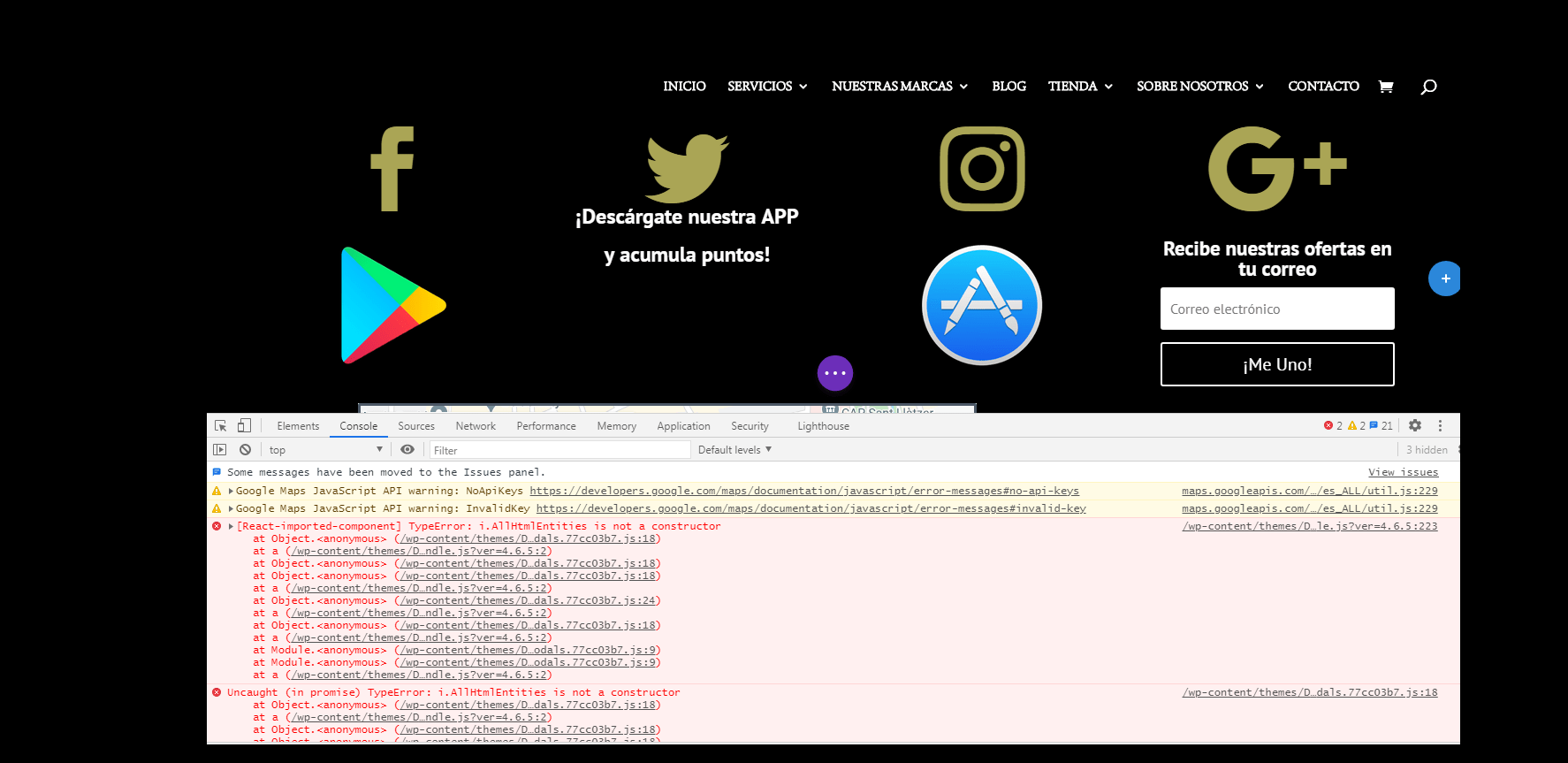Expand the SERVICIOS menu
This screenshot has height=763, width=1568.
[767, 87]
